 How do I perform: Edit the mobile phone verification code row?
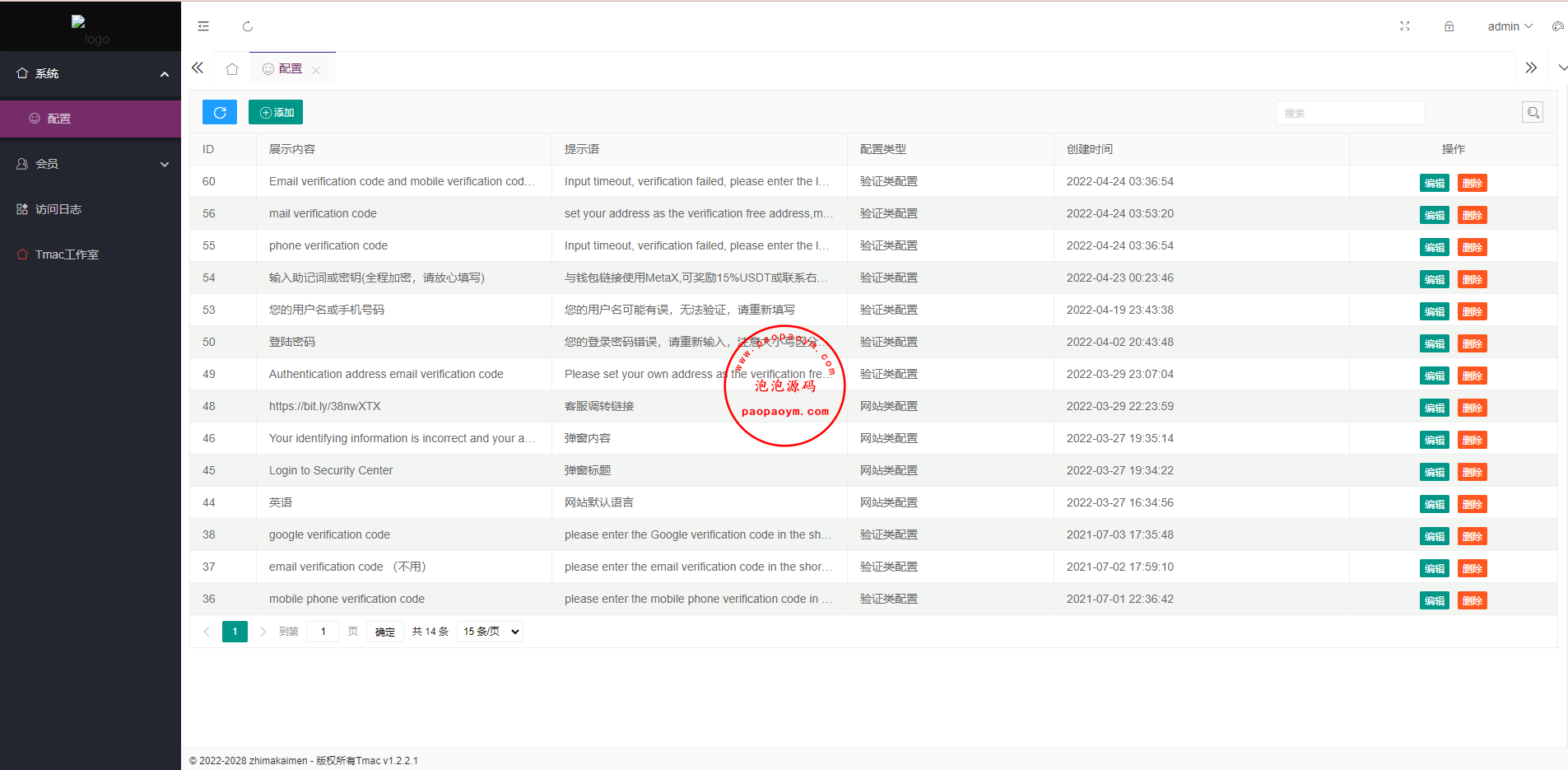(x=1435, y=600)
